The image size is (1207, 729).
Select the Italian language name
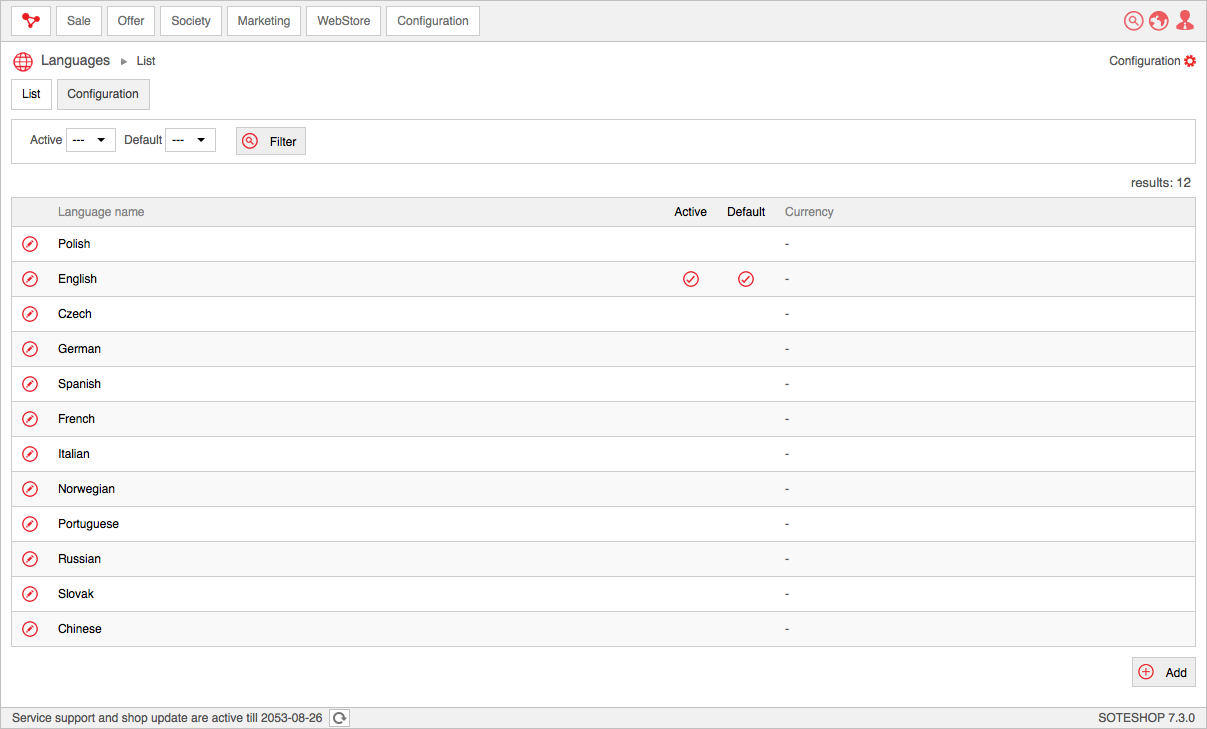click(x=74, y=454)
